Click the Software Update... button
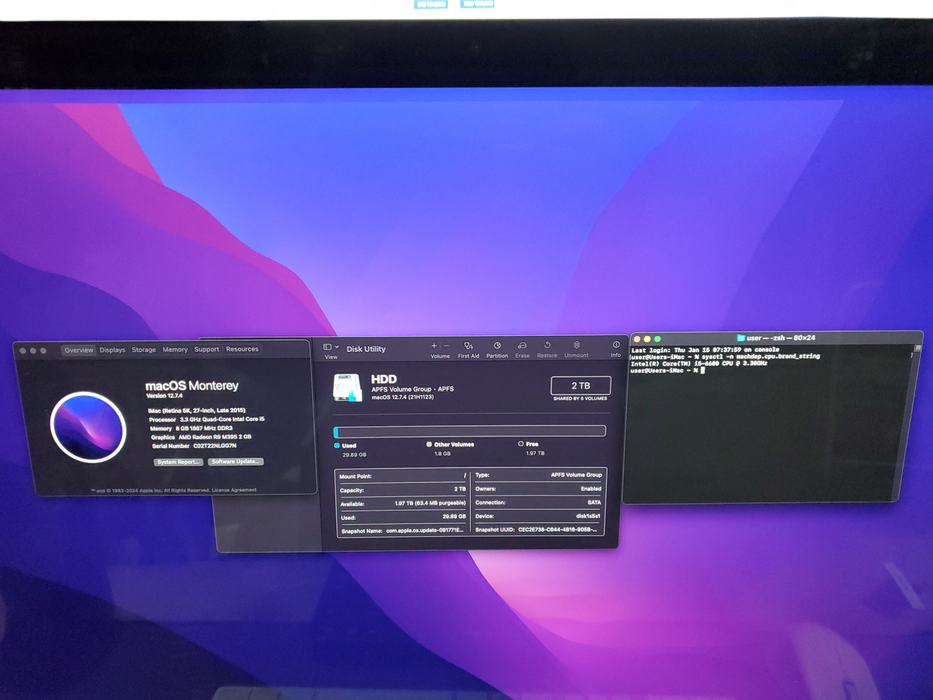The width and height of the screenshot is (933, 700). 236,461
